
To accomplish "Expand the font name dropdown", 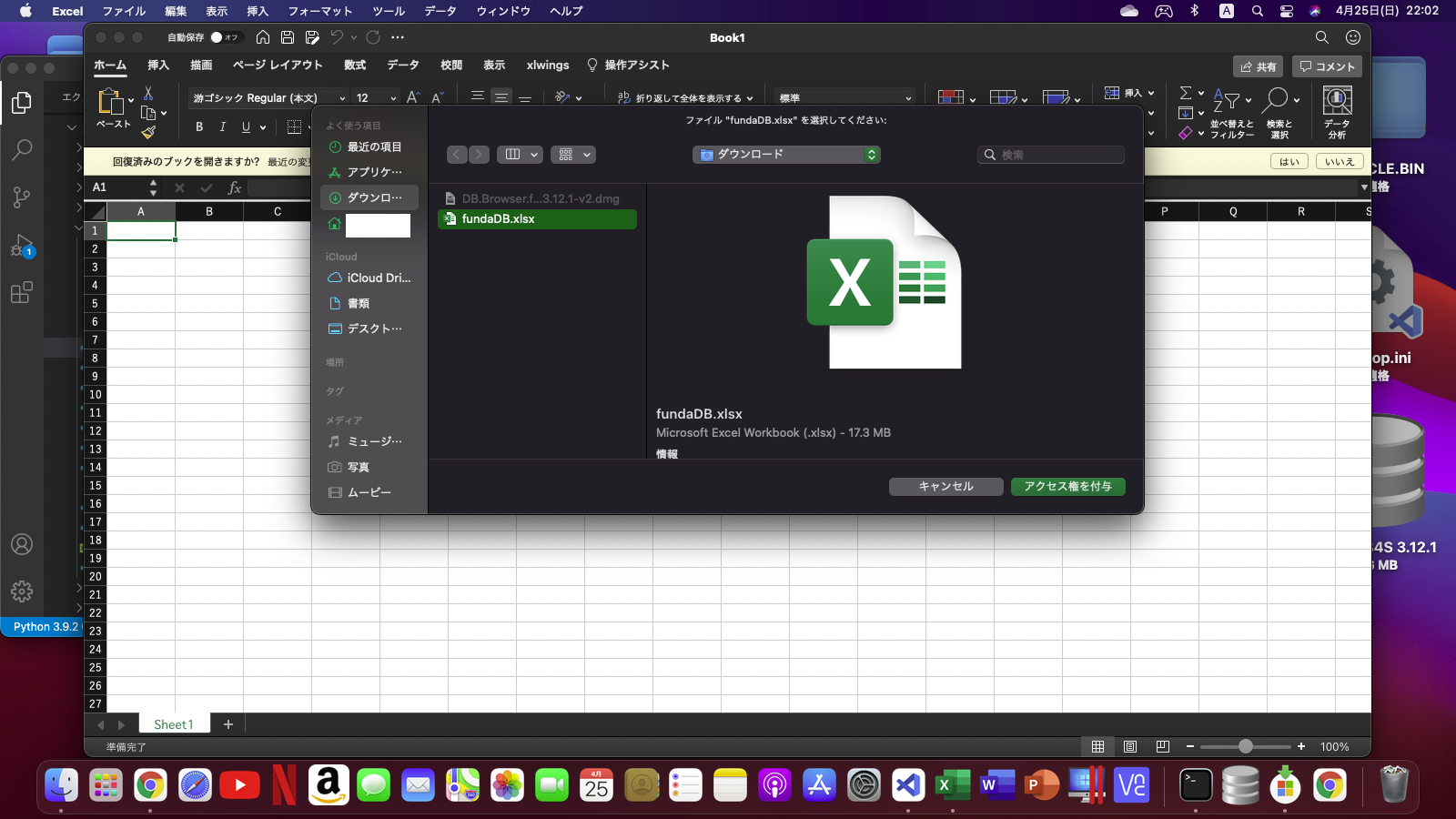I will tap(342, 98).
